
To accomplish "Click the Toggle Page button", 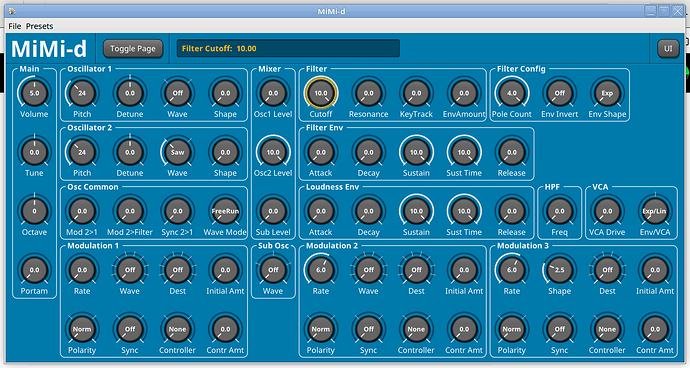I will point(133,48).
